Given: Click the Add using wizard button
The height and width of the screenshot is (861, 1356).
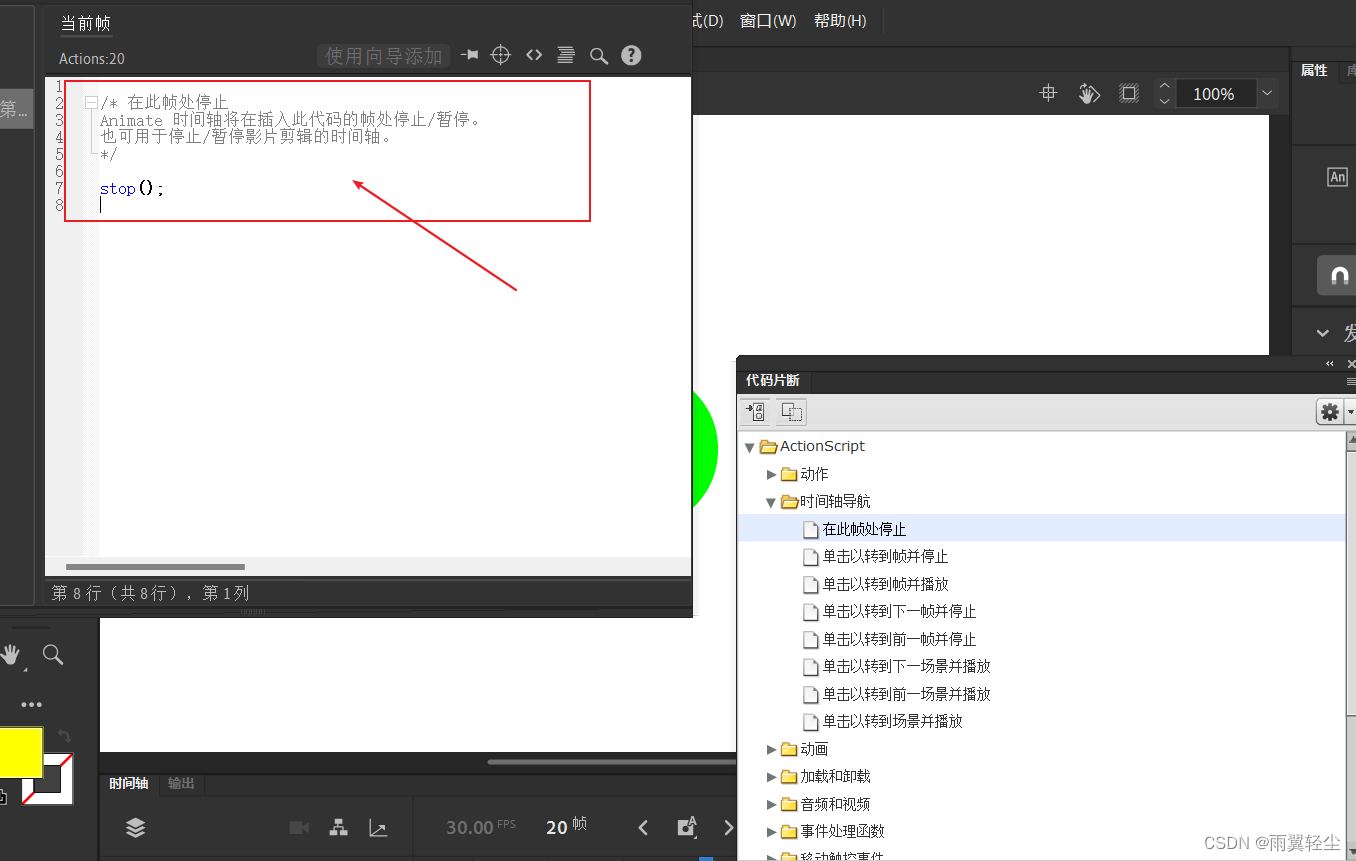Looking at the screenshot, I should click(384, 56).
